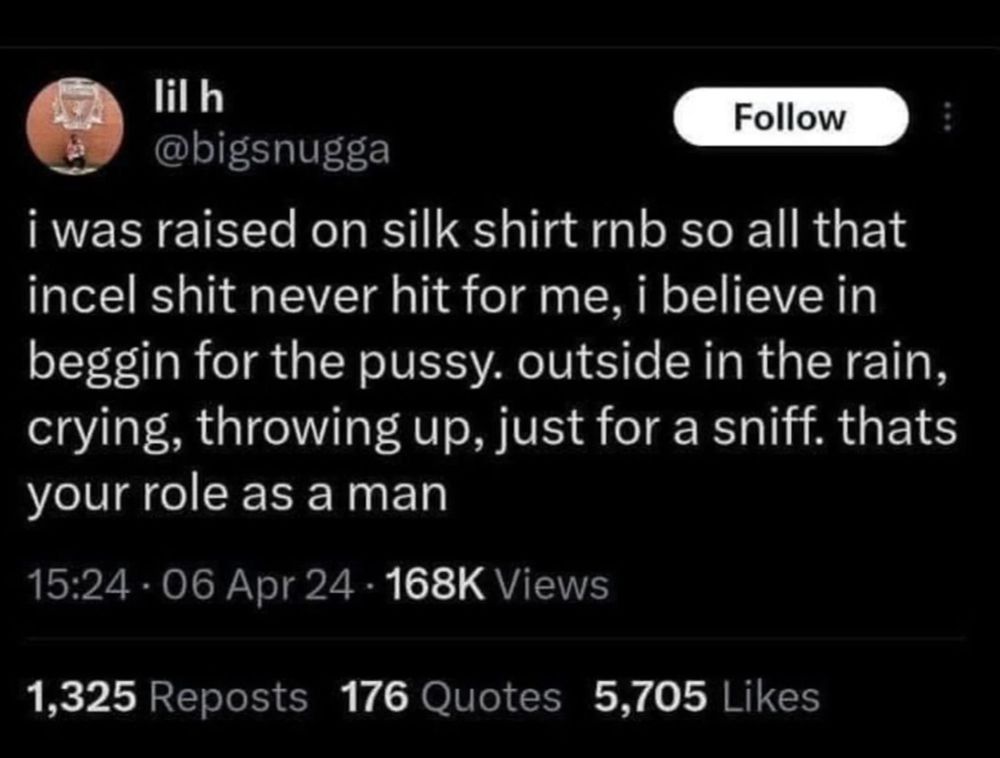
Task: Follow the user @bigsnugga
Action: click(x=790, y=116)
